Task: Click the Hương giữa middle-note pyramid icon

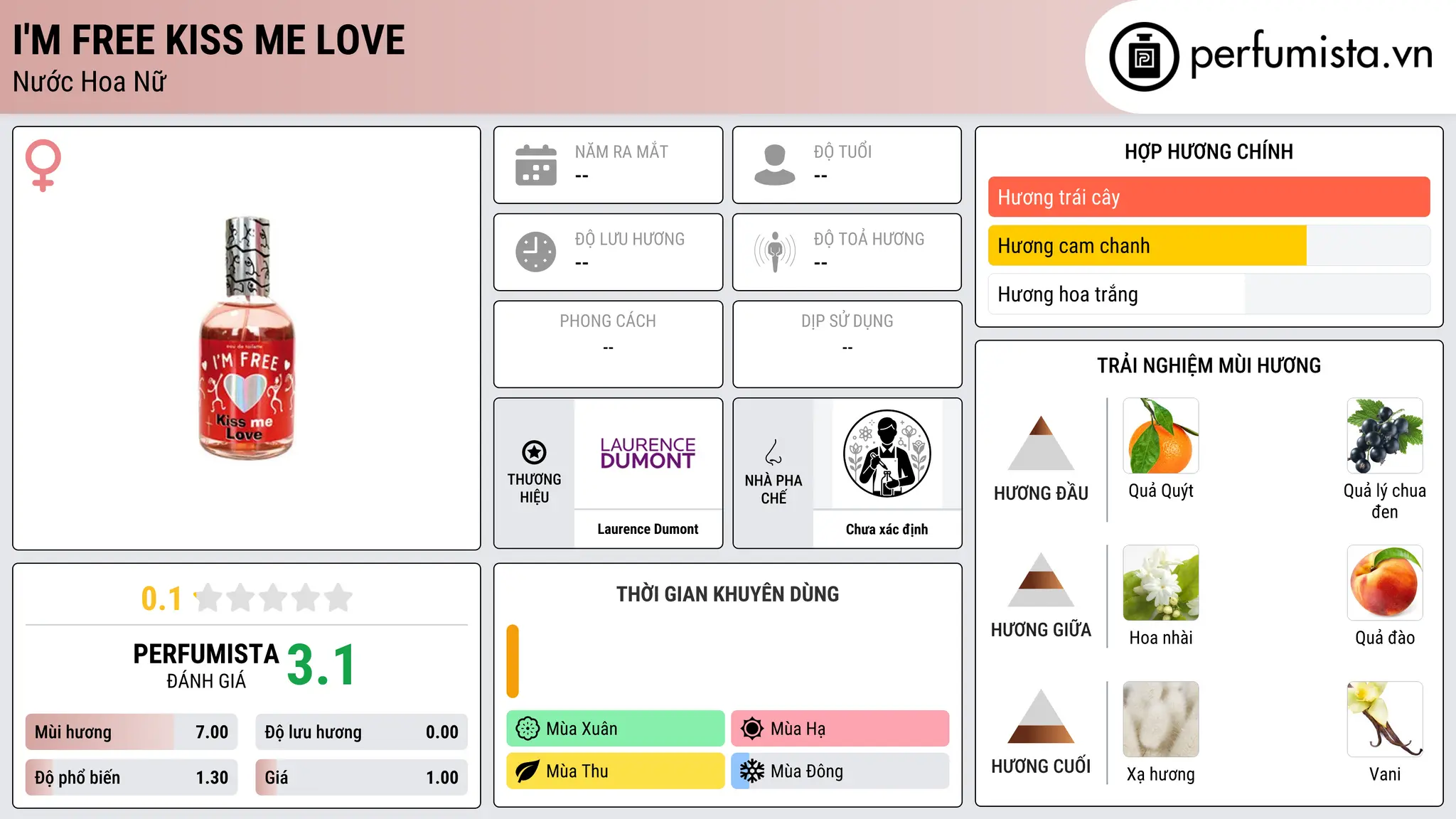Action: pyautogui.click(x=1041, y=580)
